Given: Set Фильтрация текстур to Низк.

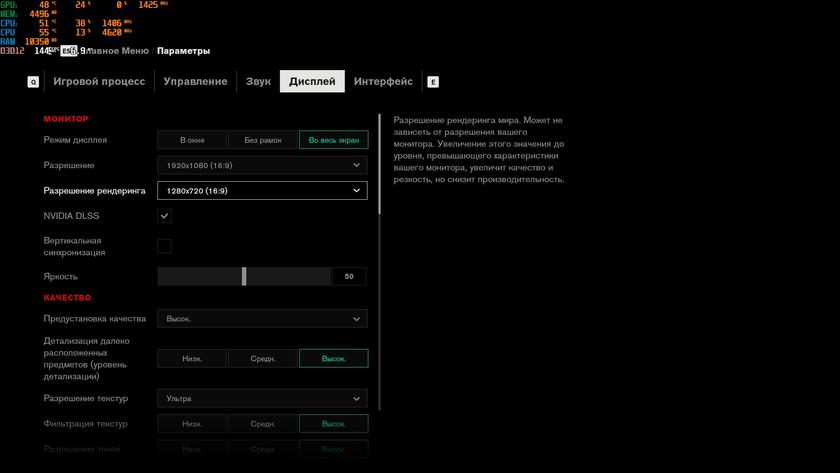Looking at the screenshot, I should [x=192, y=424].
